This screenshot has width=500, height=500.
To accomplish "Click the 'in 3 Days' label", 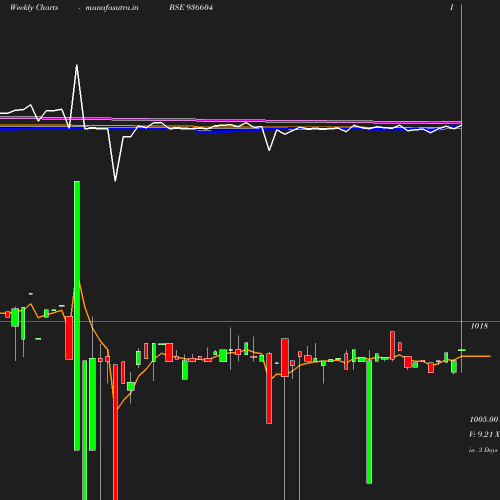I will point(483,450).
